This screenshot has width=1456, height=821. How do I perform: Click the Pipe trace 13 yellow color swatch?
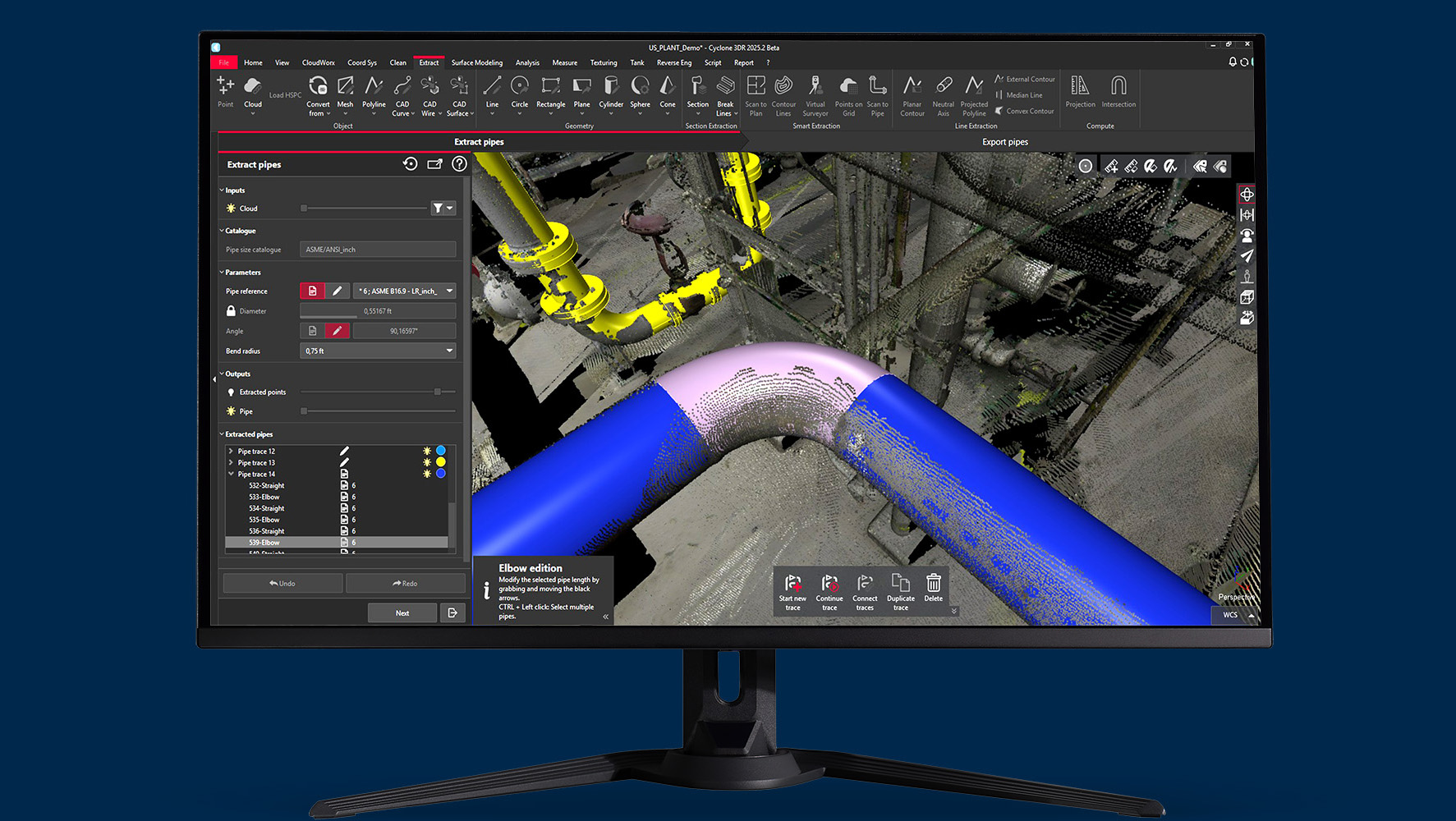pyautogui.click(x=441, y=462)
